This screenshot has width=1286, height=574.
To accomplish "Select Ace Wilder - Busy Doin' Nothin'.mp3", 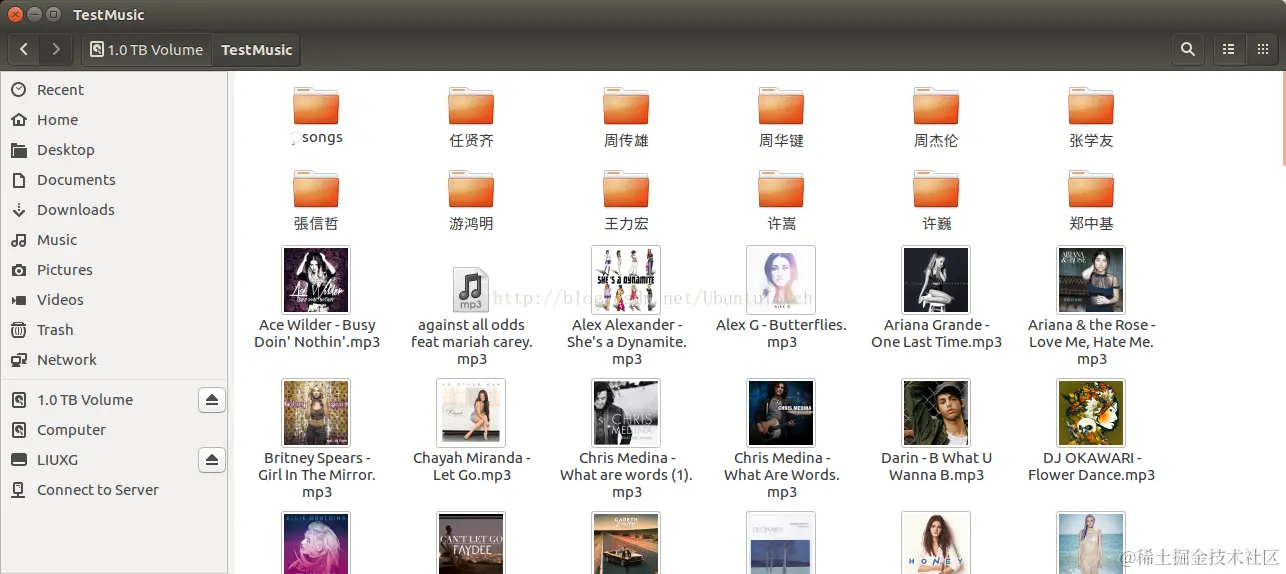I will point(316,298).
